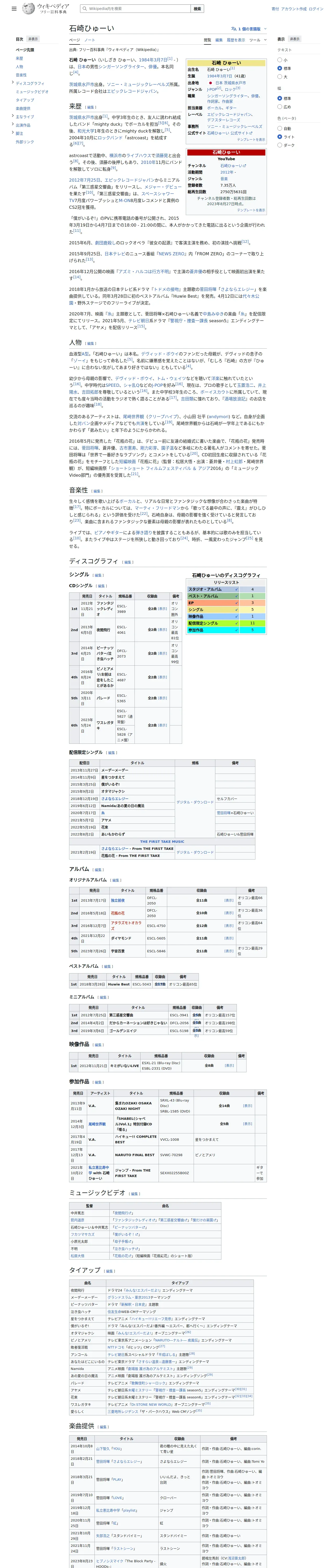This screenshot has width=336, height=1568.
Task: Jump to ページ先頭 in contents
Action: tap(25, 50)
